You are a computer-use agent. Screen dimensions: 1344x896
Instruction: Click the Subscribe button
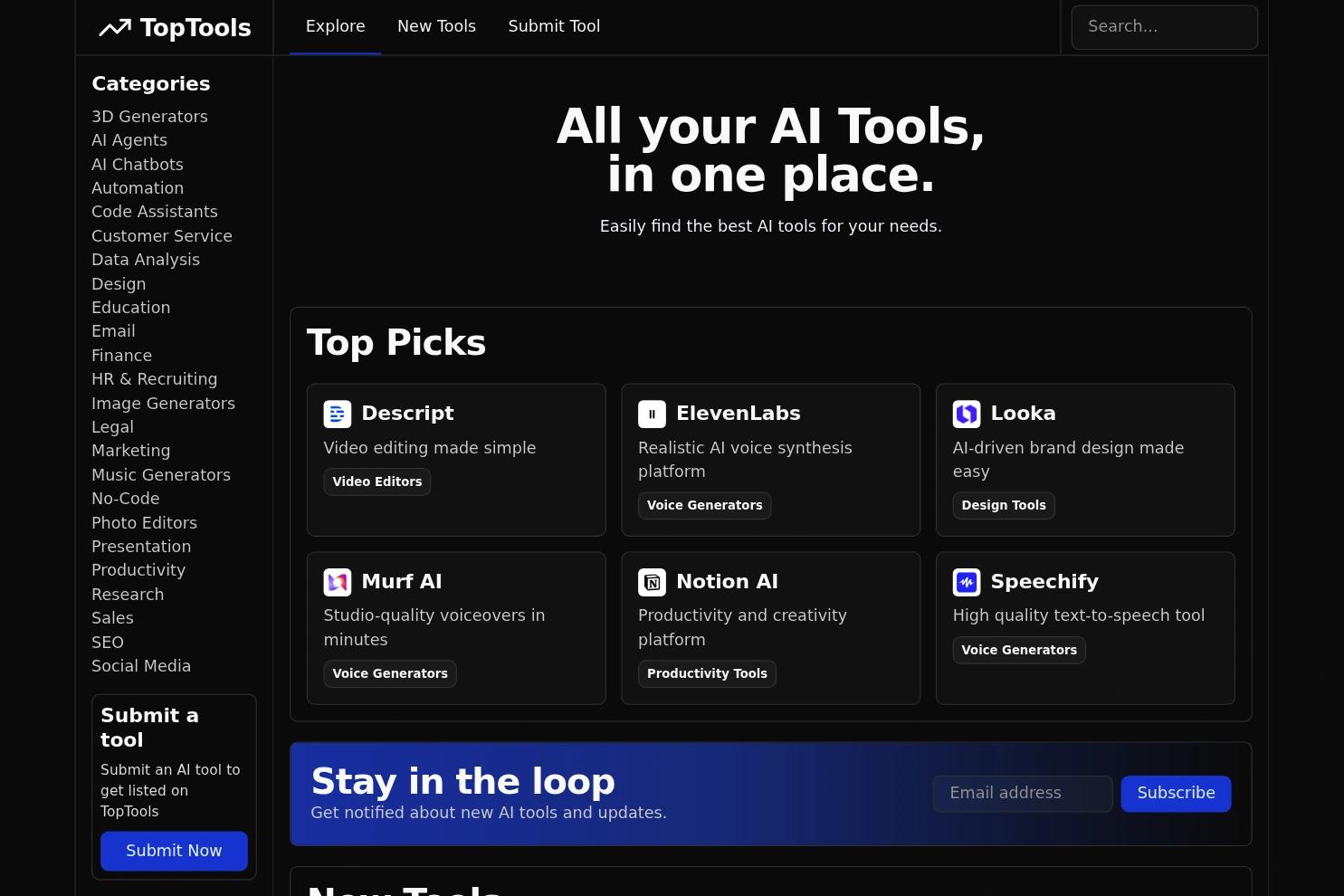1176,793
